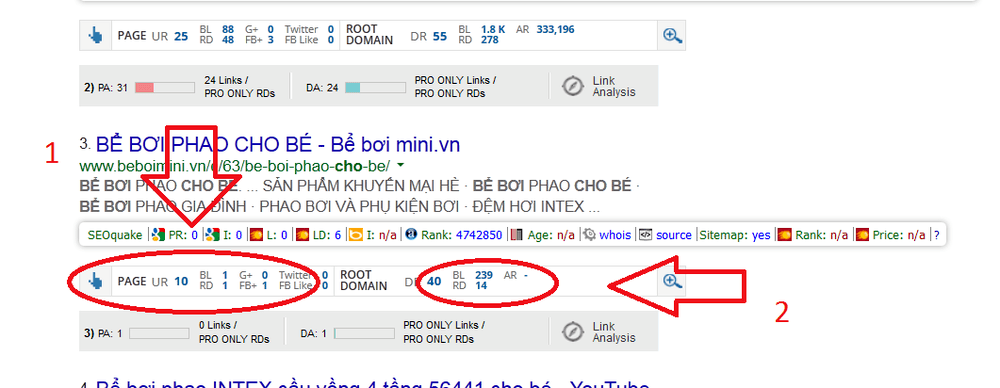Click the SEMrush icon beside LD: 6
The height and width of the screenshot is (388, 1000).
point(302,235)
